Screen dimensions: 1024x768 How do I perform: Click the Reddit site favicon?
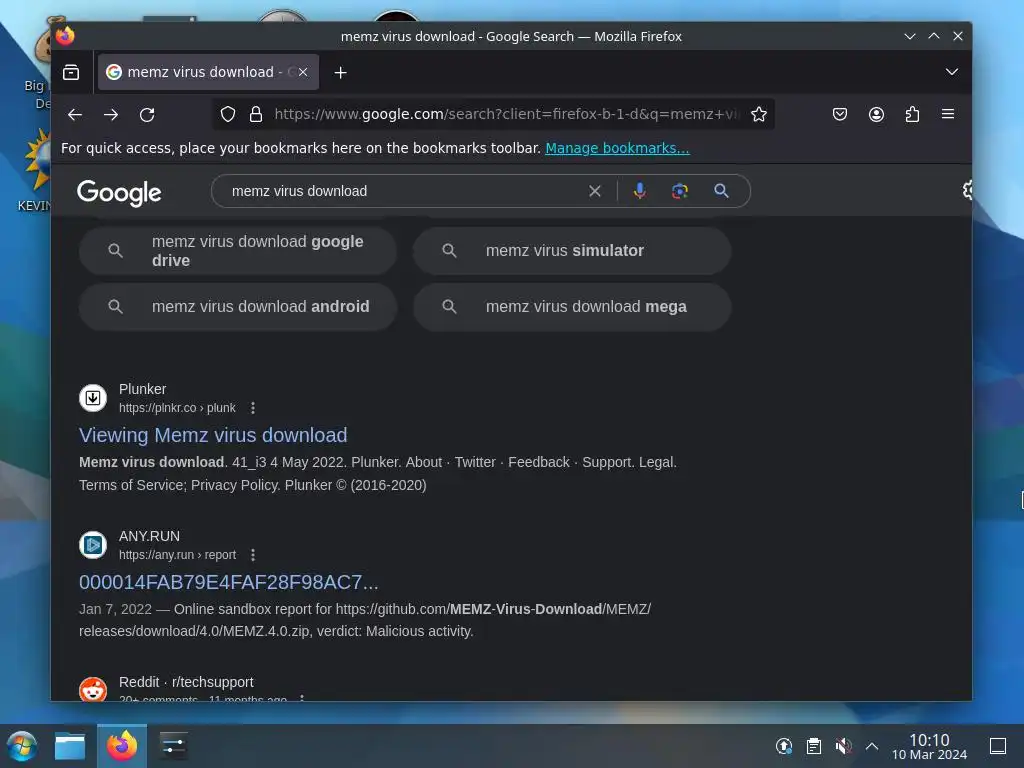click(93, 688)
